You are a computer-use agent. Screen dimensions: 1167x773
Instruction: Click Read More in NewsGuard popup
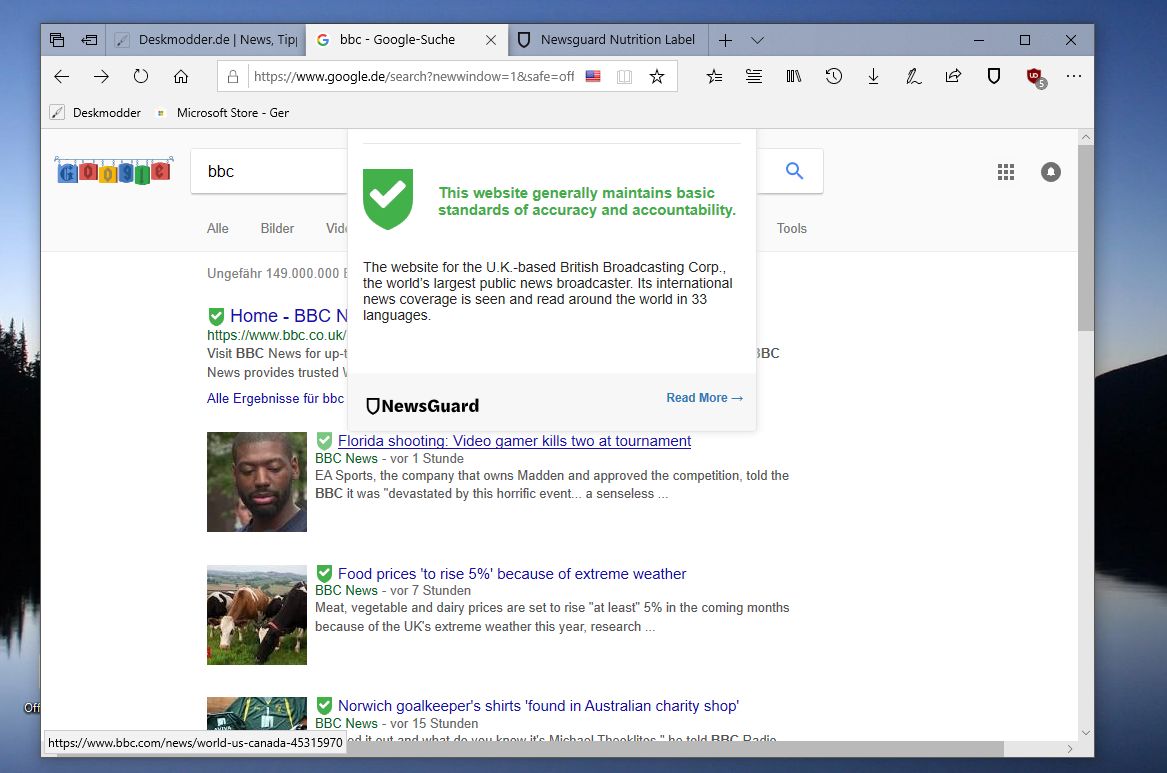point(704,398)
